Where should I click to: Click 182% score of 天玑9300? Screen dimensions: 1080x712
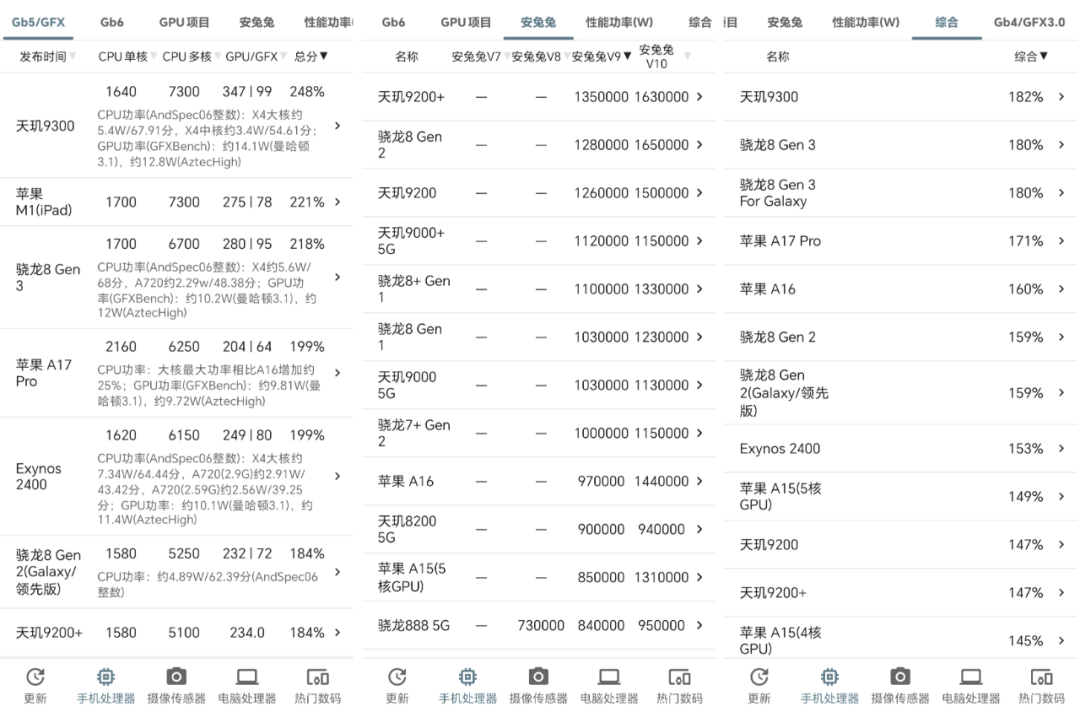1026,97
